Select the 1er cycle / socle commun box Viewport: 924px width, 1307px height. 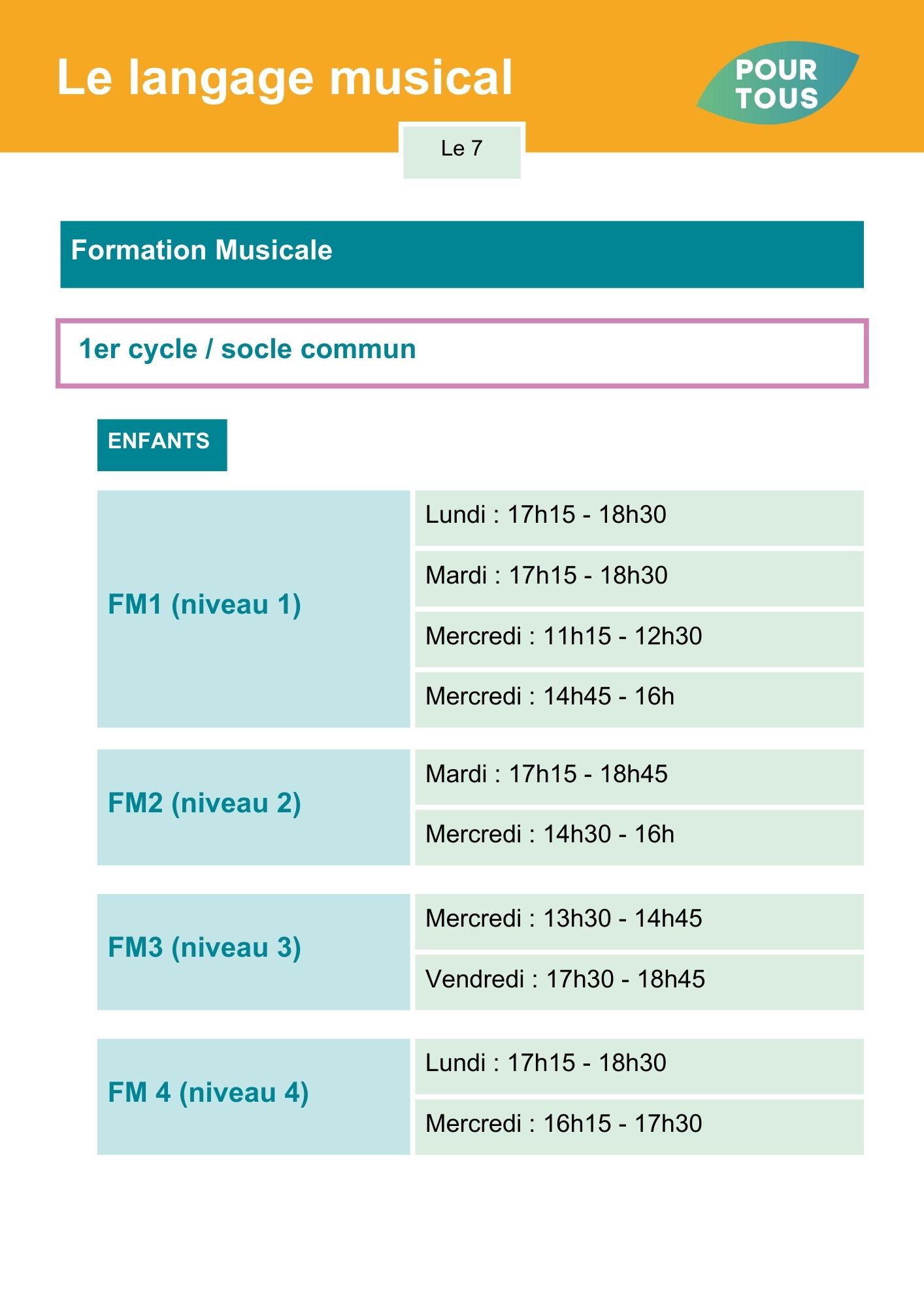(462, 354)
